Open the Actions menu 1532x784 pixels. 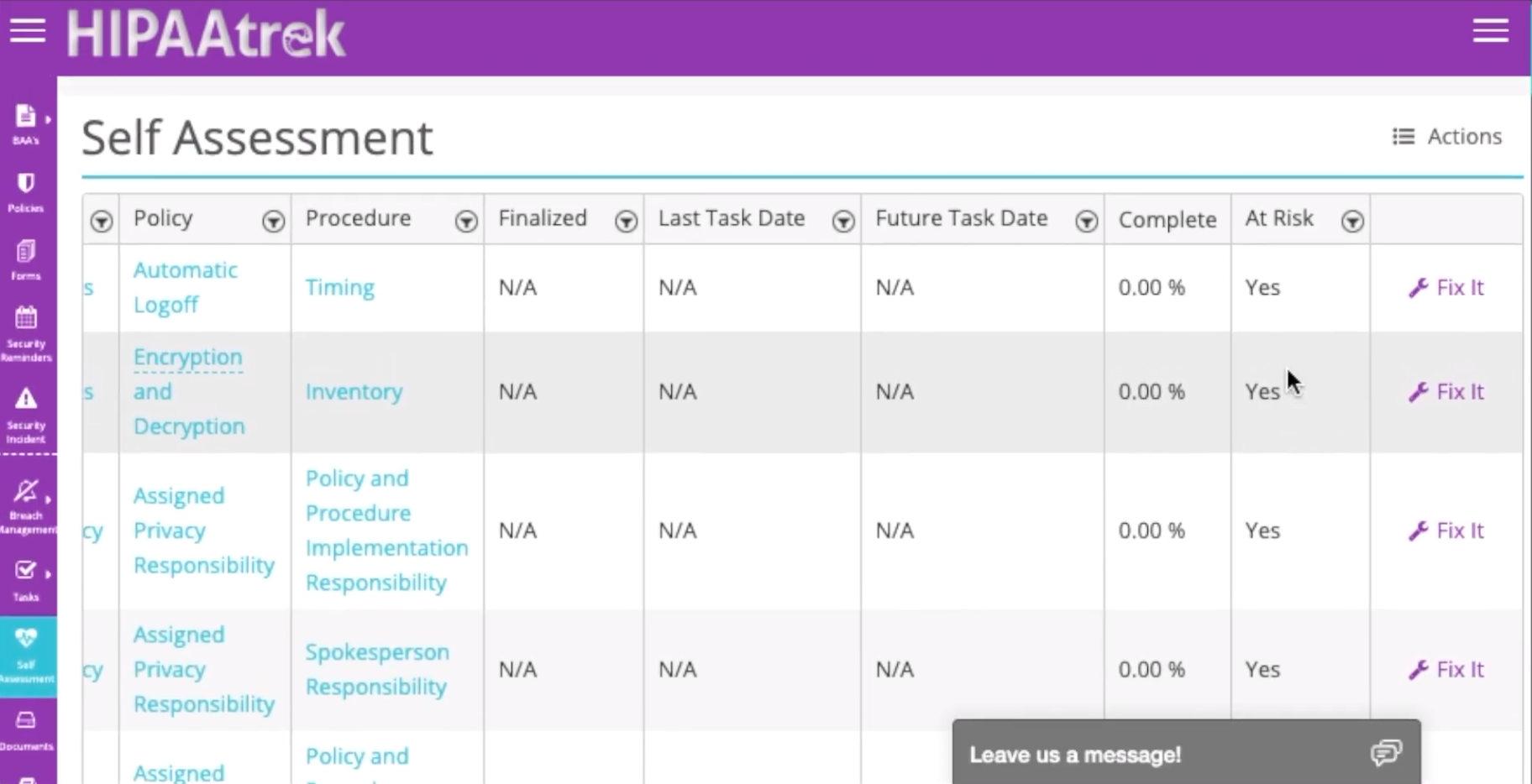(x=1447, y=136)
